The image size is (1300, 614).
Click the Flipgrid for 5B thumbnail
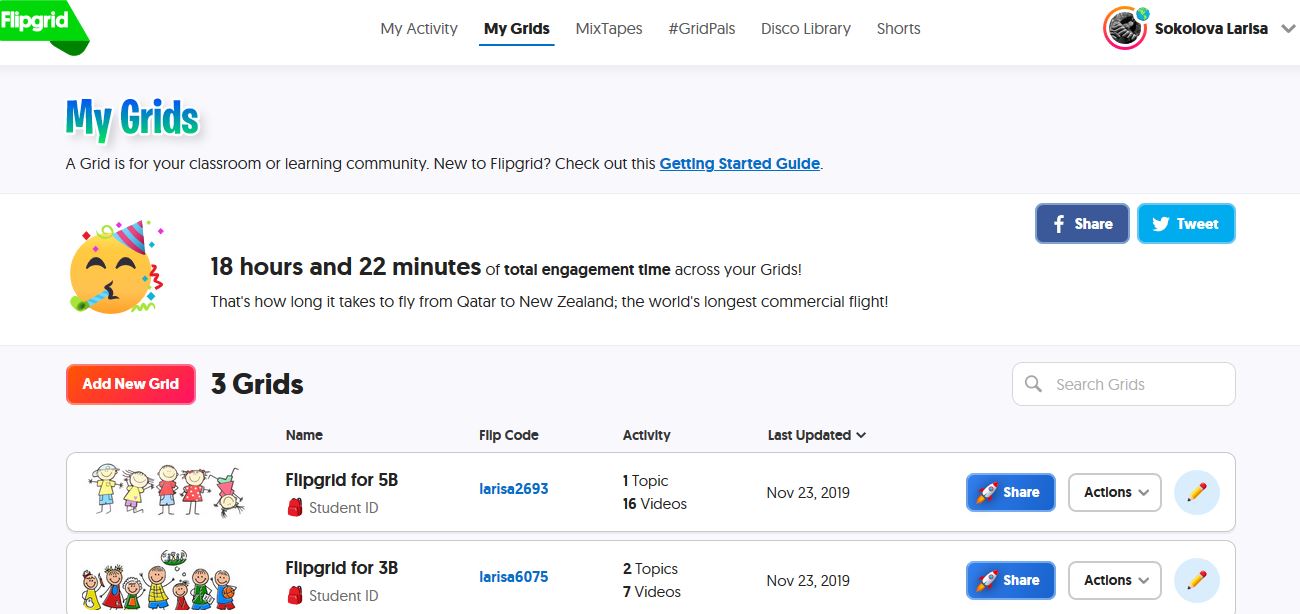coord(166,489)
